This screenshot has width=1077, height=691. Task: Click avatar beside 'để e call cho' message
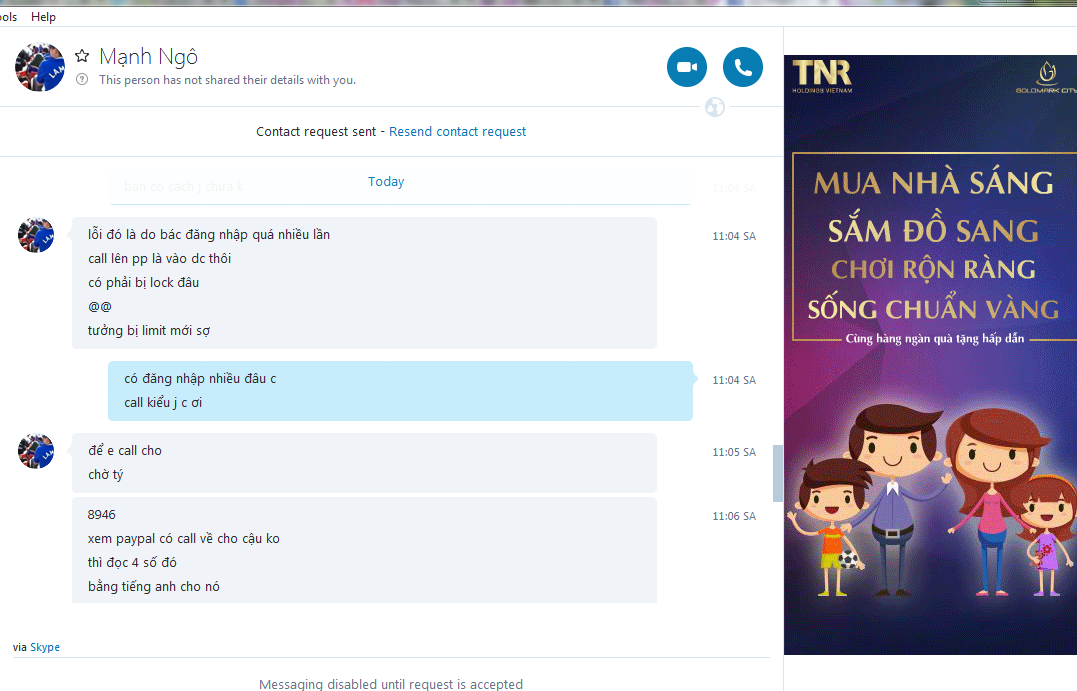click(x=36, y=451)
